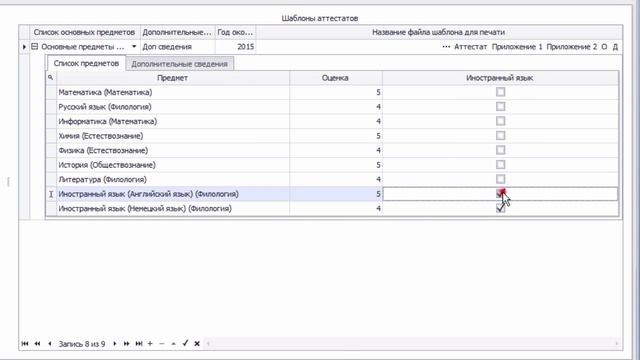This screenshot has height=360, width=640.
Task: Toggle foreign language checkbox for Физика
Action: (500, 150)
